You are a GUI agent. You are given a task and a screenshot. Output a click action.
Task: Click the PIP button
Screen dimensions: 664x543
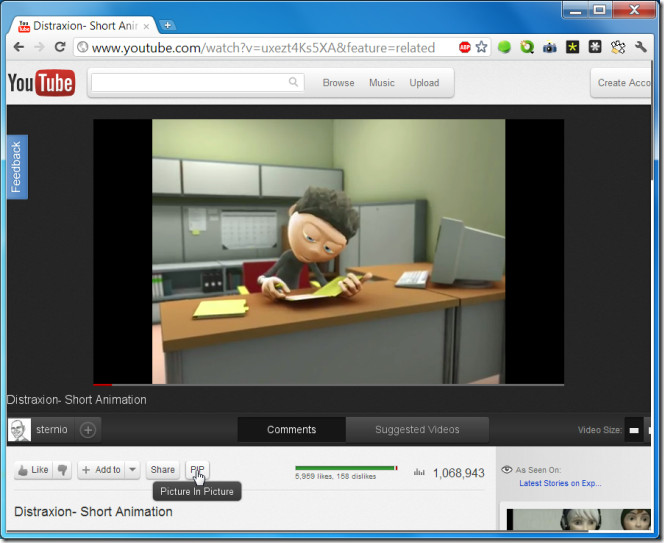point(197,470)
